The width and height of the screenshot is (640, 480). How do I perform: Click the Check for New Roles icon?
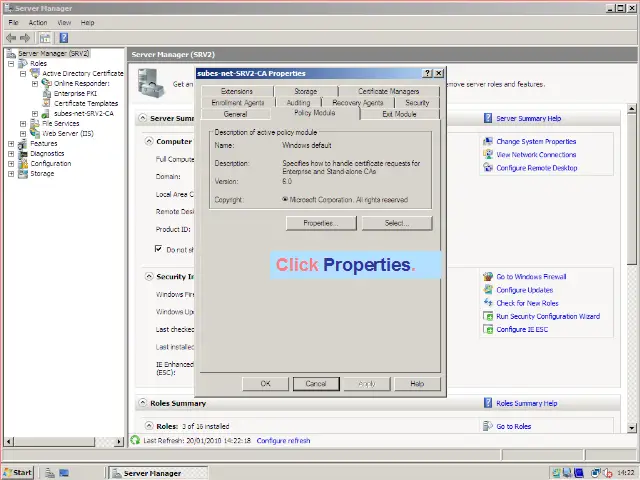point(488,303)
